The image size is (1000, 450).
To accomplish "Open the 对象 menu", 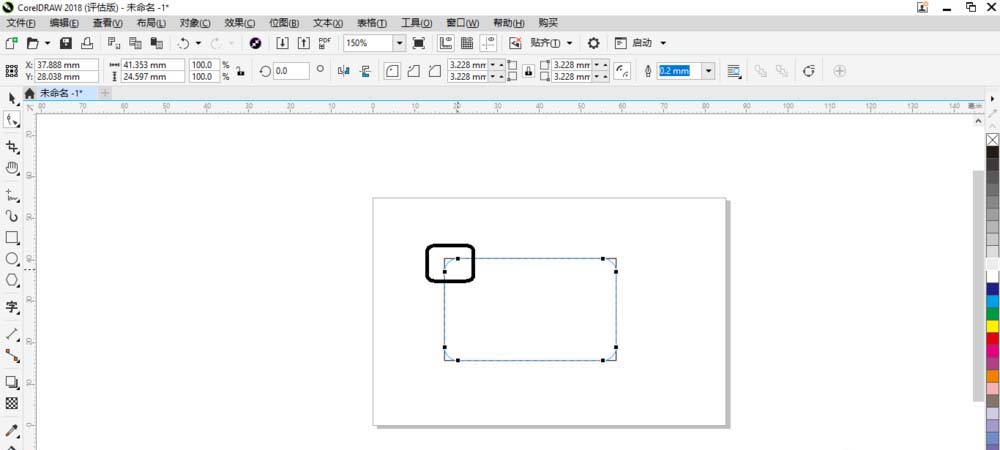I will [x=195, y=23].
